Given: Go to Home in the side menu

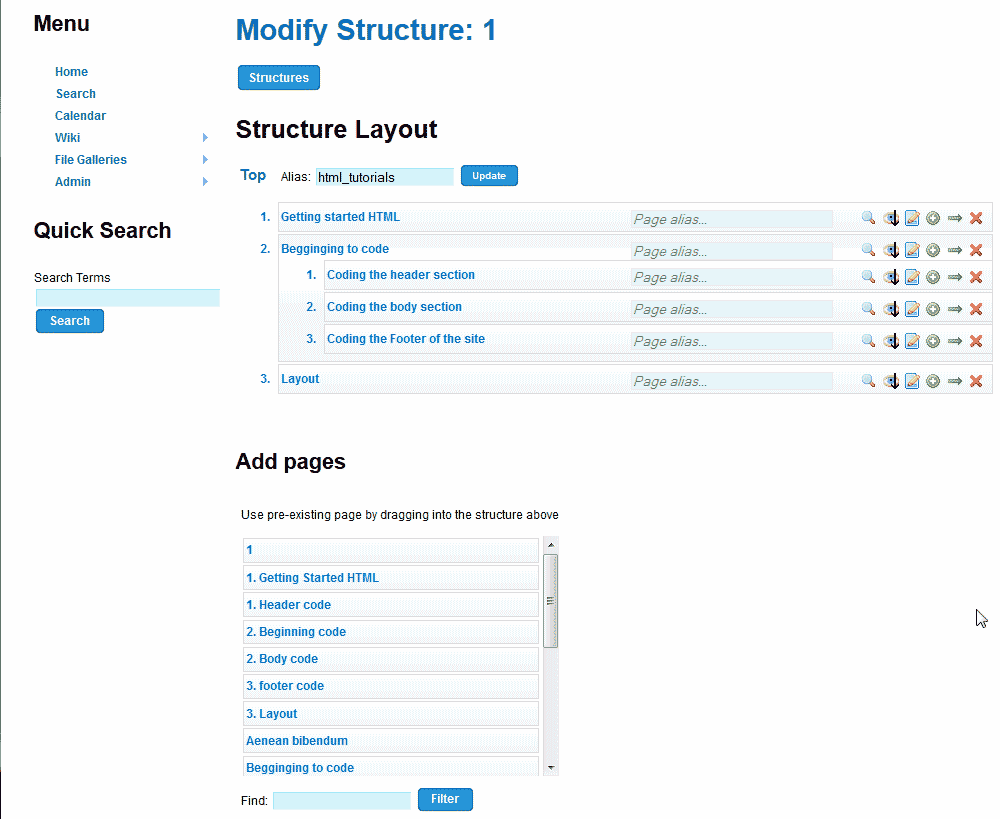Looking at the screenshot, I should (71, 72).
